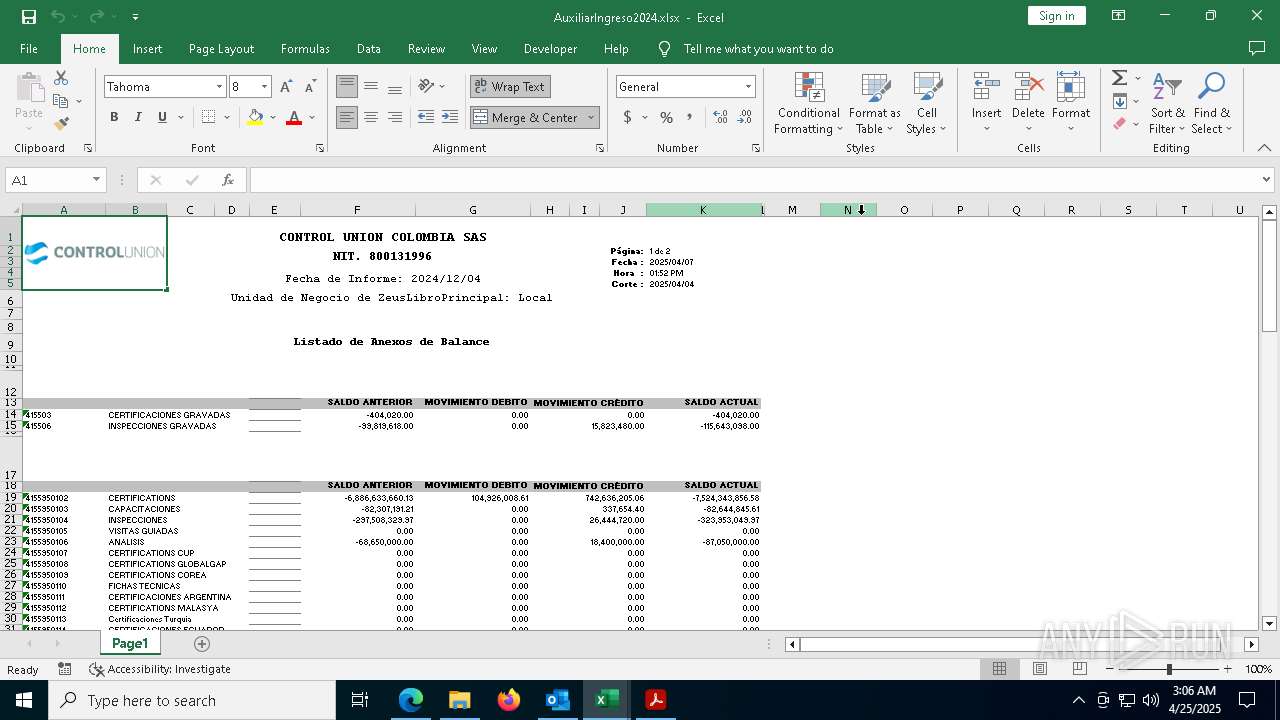Screen dimensions: 1280x720
Task: Apply Comma Style format
Action: pyautogui.click(x=690, y=117)
